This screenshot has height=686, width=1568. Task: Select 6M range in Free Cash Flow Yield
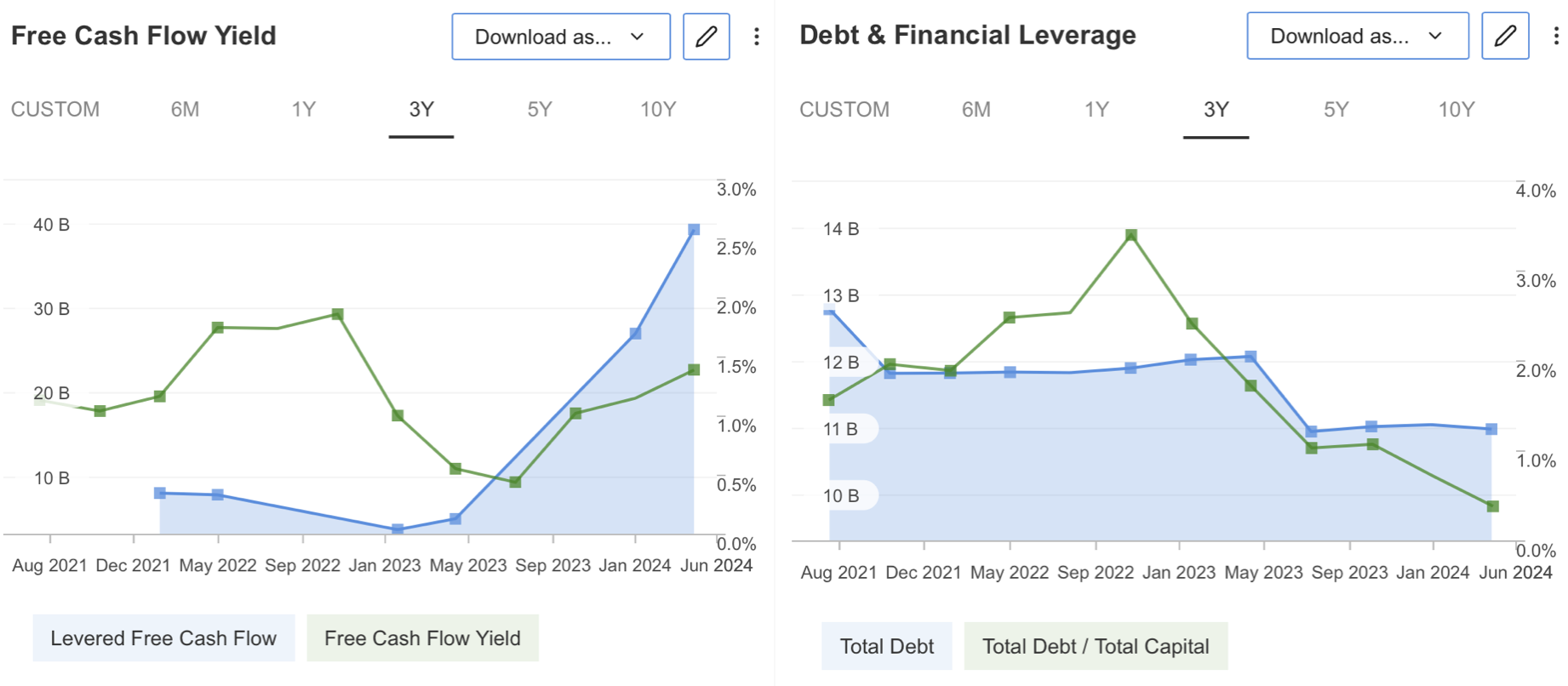coord(185,110)
